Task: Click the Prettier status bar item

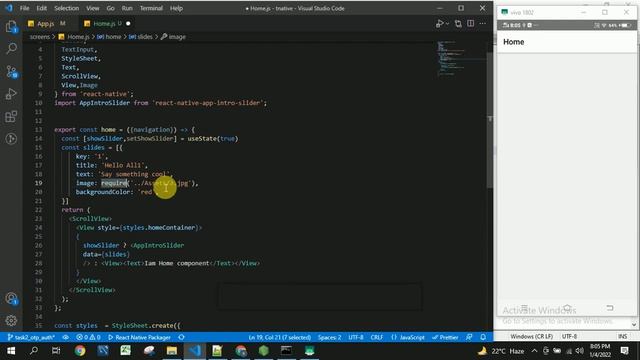Action: 445,337
